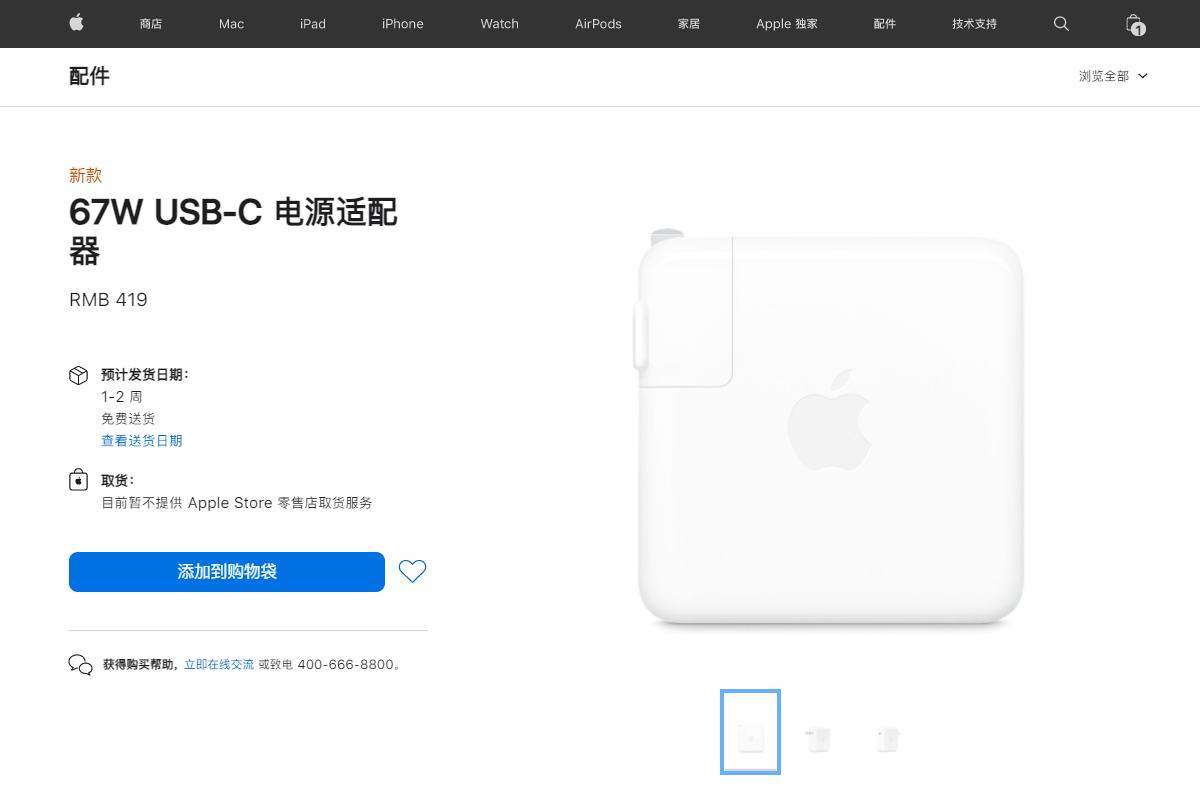Click the delivery box icon
1200x800 pixels.
[78, 375]
